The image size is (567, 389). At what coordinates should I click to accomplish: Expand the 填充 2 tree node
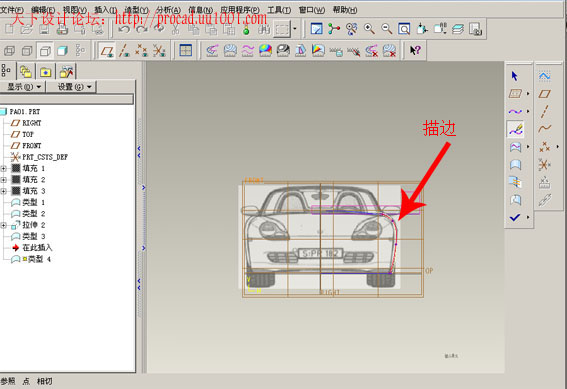[4, 180]
